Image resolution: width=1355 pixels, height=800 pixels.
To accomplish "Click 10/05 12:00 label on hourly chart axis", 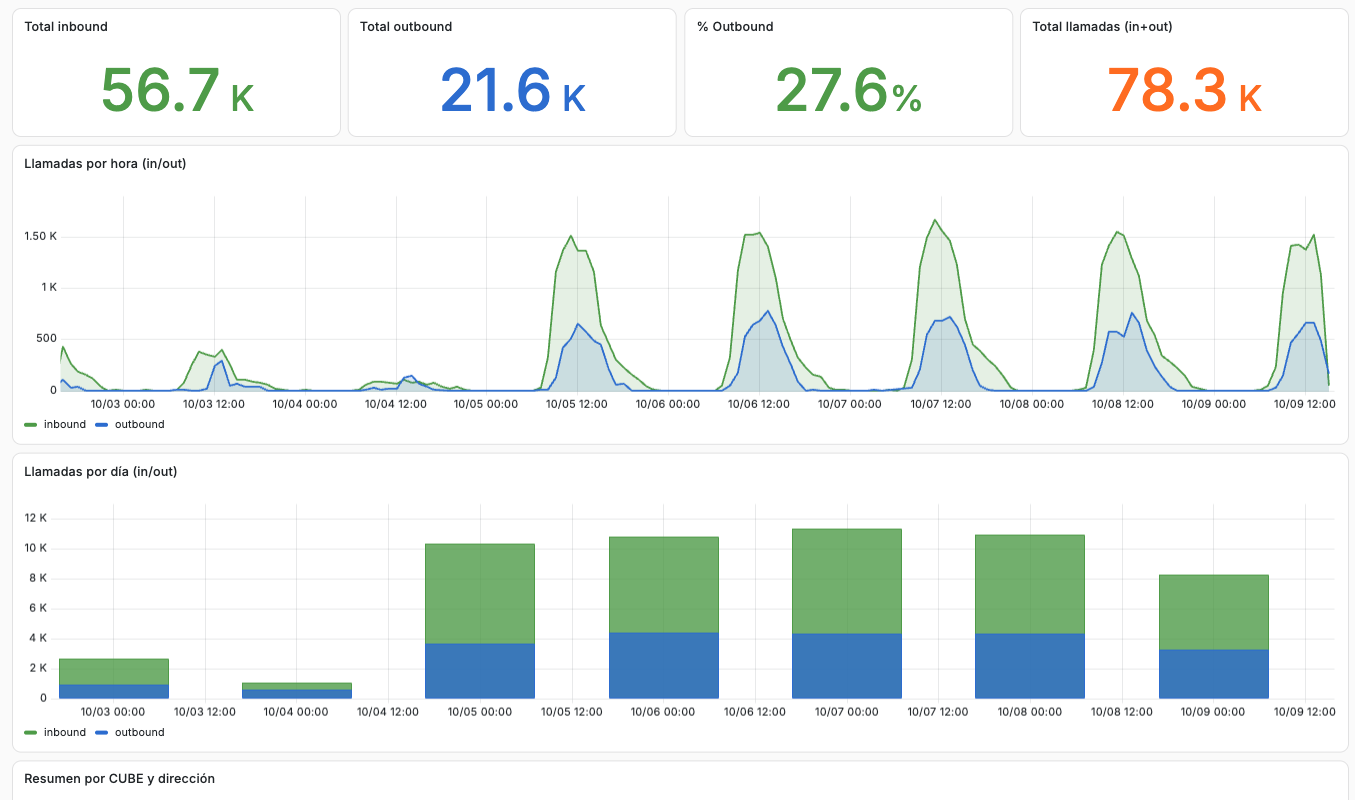I will 578,404.
